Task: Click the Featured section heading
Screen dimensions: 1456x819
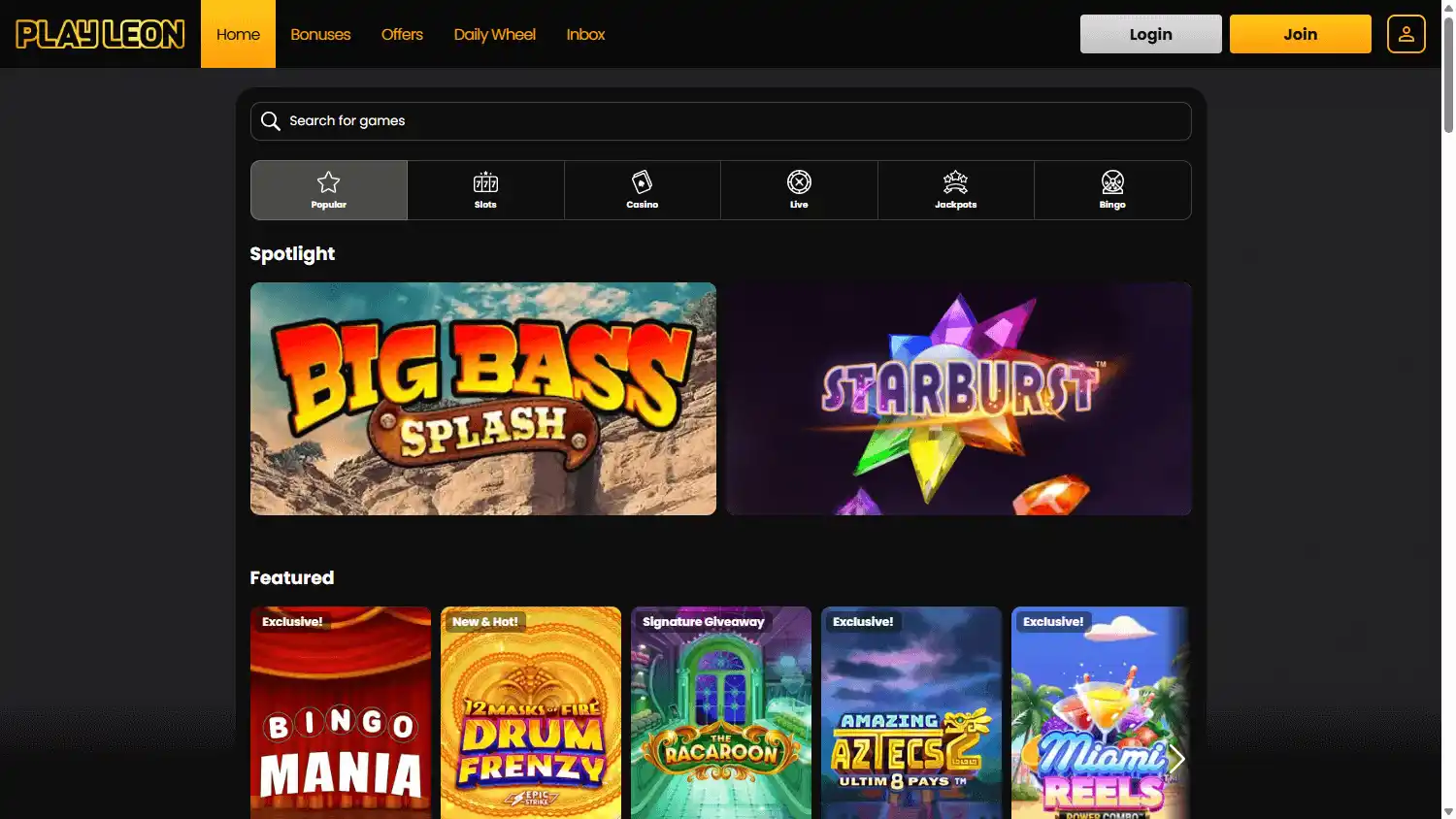Action: 292,577
